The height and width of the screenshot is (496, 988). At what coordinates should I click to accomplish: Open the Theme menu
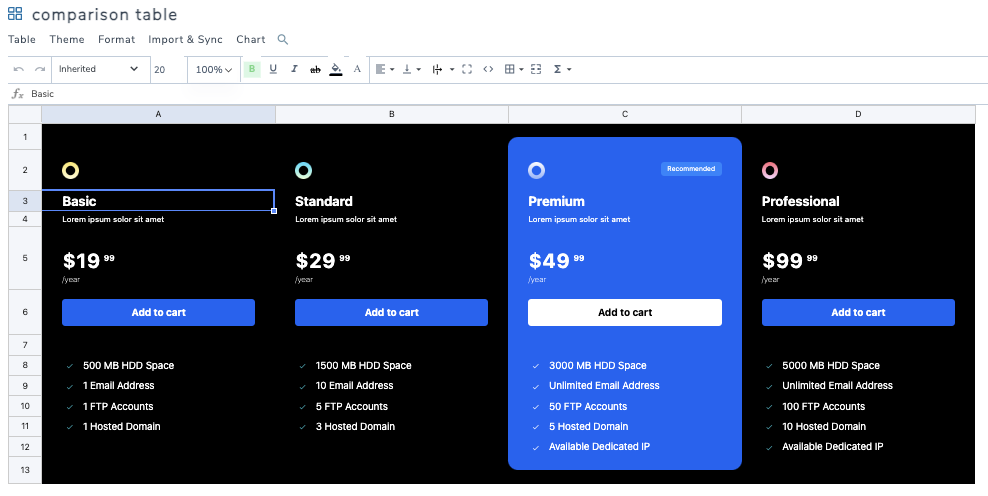[x=67, y=40]
